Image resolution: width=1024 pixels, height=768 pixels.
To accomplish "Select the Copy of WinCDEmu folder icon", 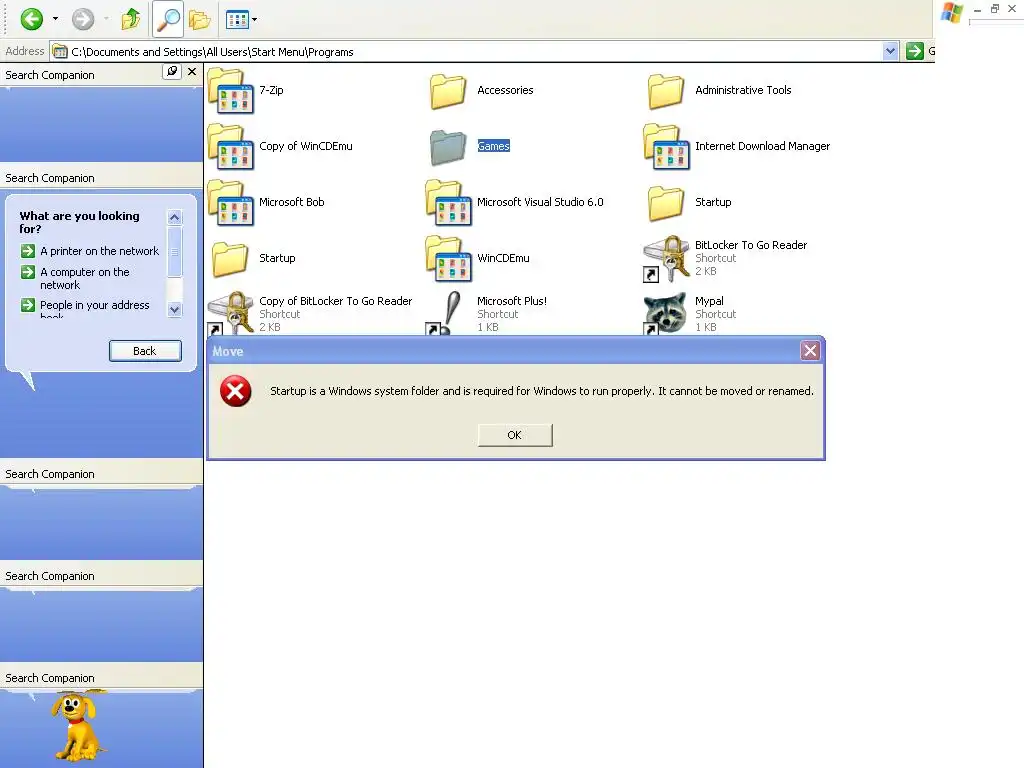I will 231,146.
